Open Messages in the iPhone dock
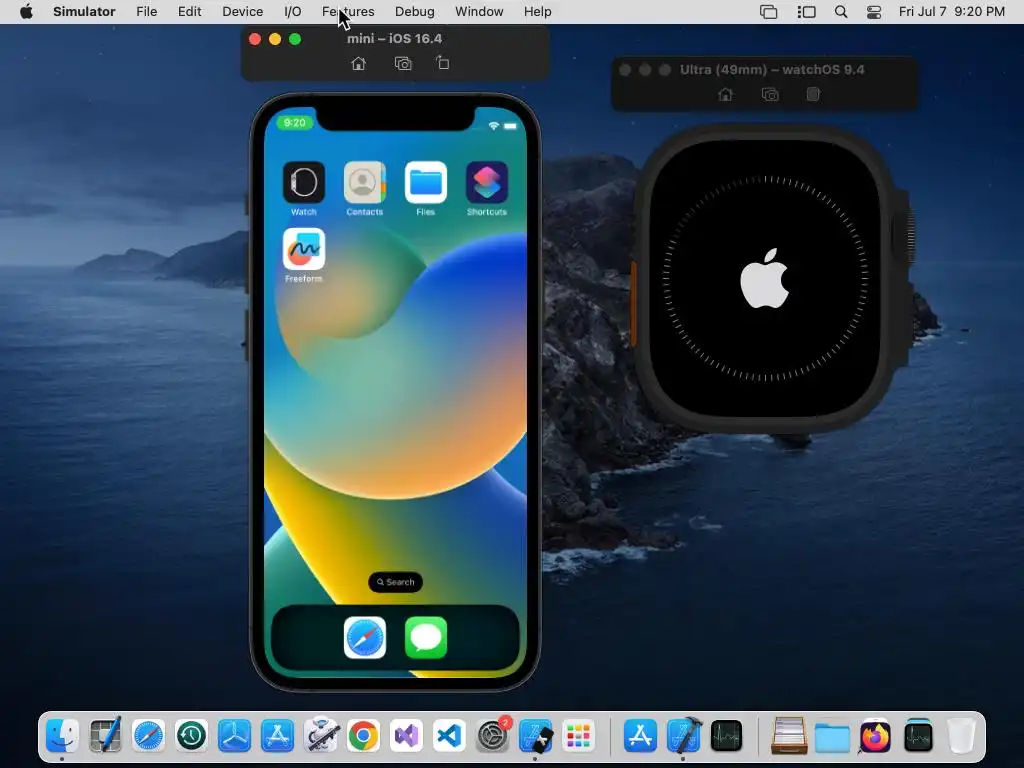Screen dimensions: 1024x768 point(426,637)
